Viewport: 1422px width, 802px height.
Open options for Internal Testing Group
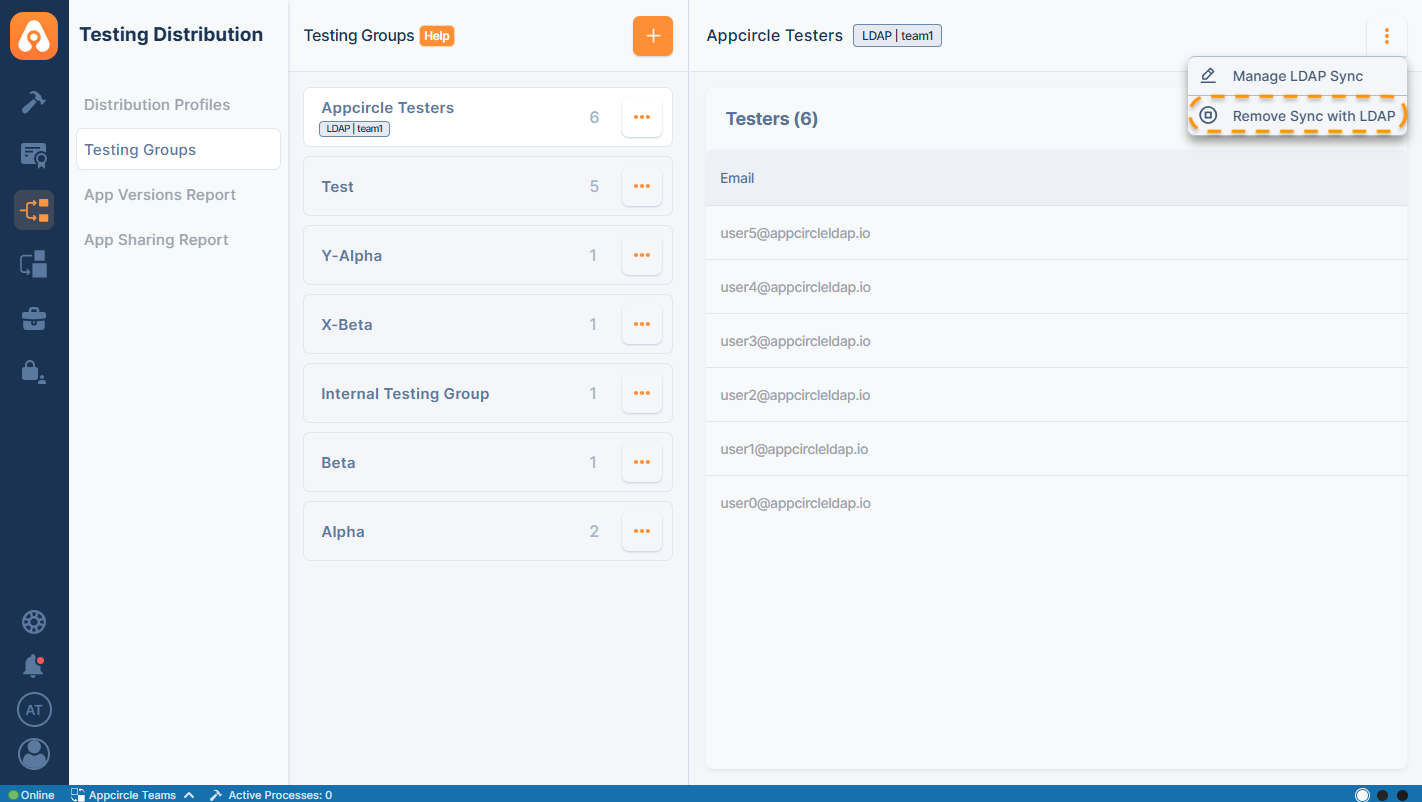click(642, 393)
